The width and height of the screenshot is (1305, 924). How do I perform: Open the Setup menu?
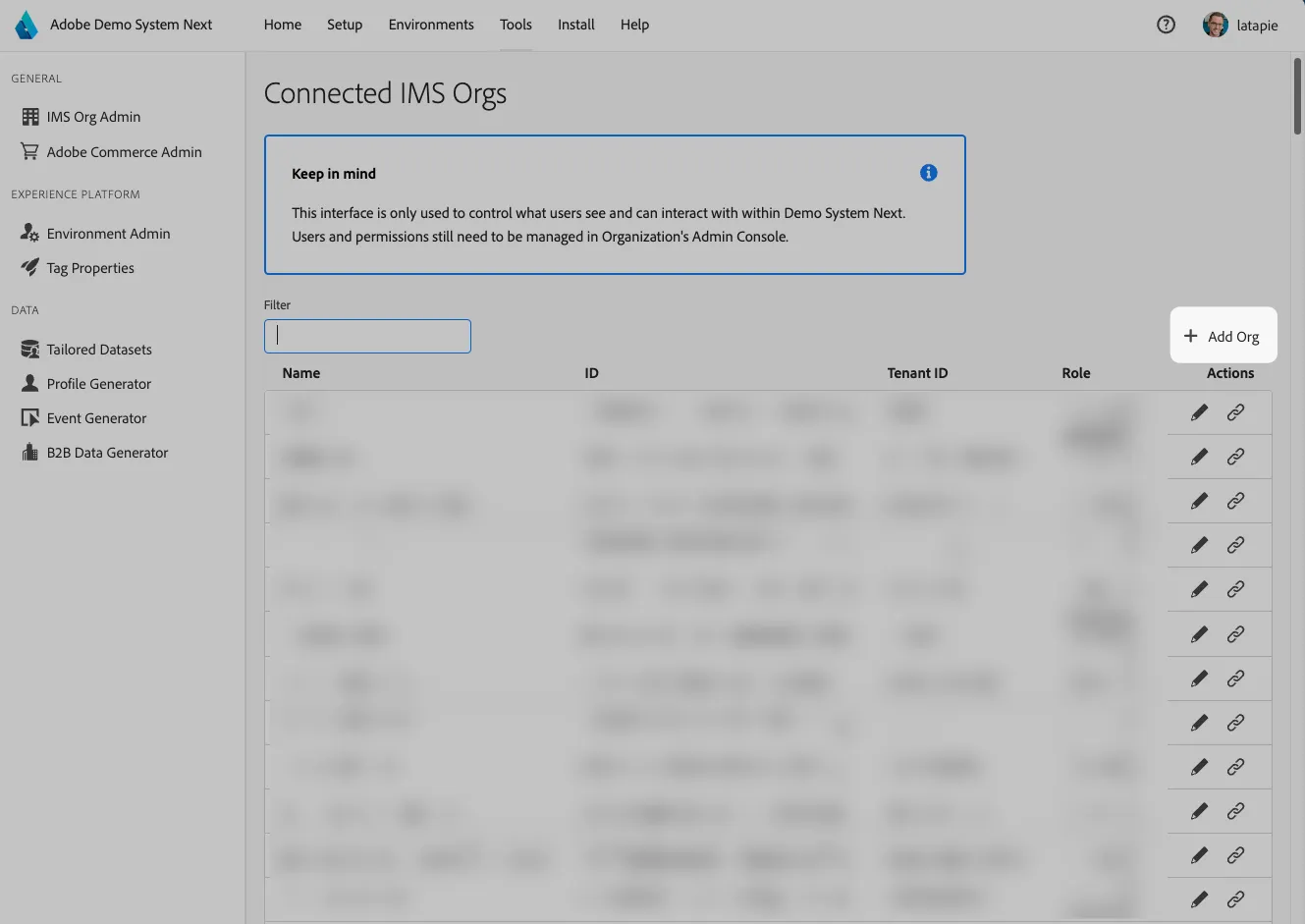pos(345,25)
